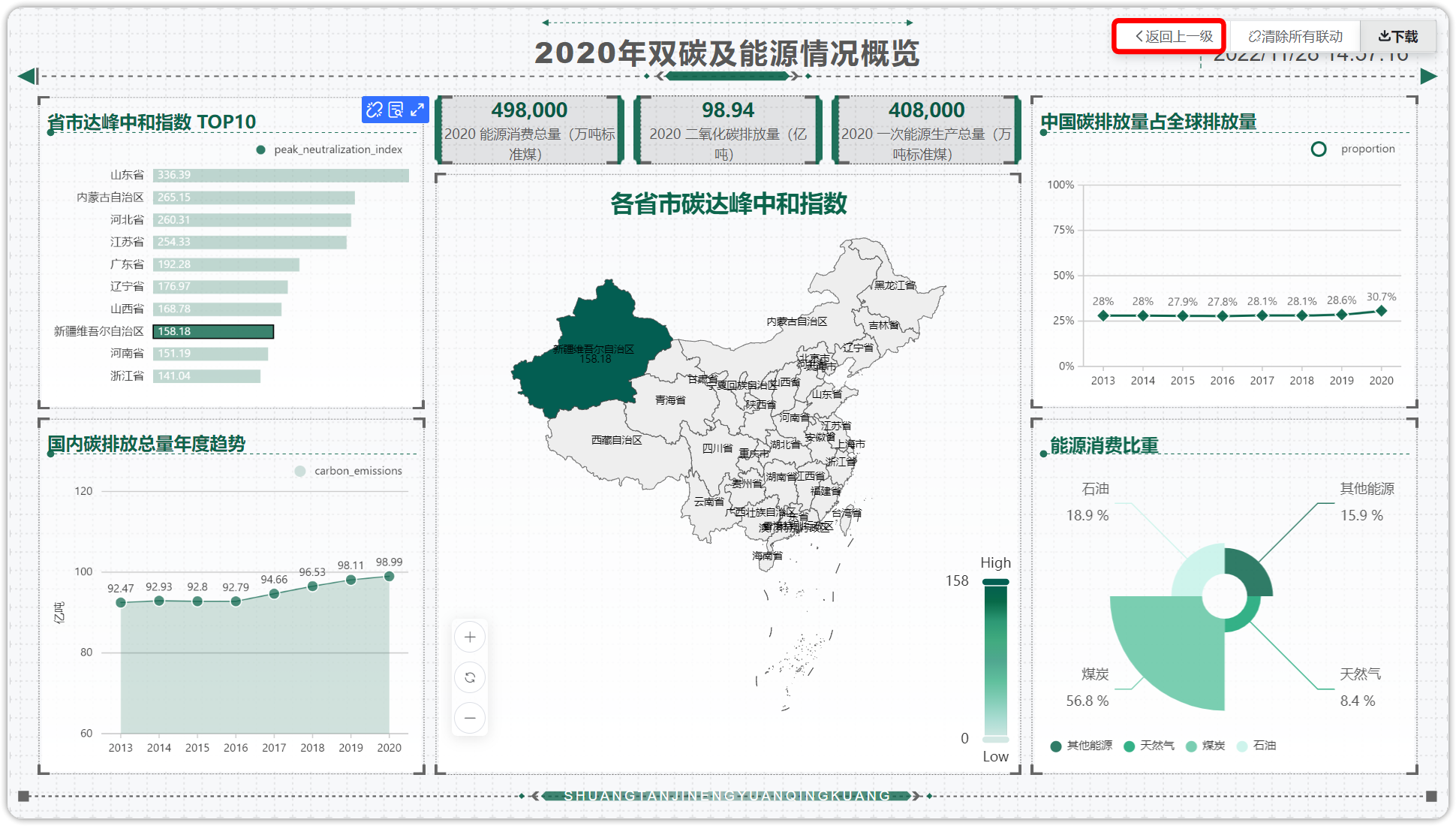Zoom in on the map with plus icon
Image resolution: width=1456 pixels, height=826 pixels.
click(469, 637)
